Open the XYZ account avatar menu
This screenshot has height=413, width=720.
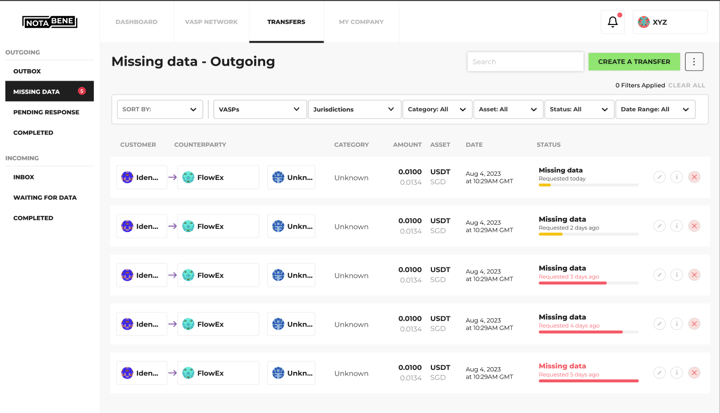(670, 22)
